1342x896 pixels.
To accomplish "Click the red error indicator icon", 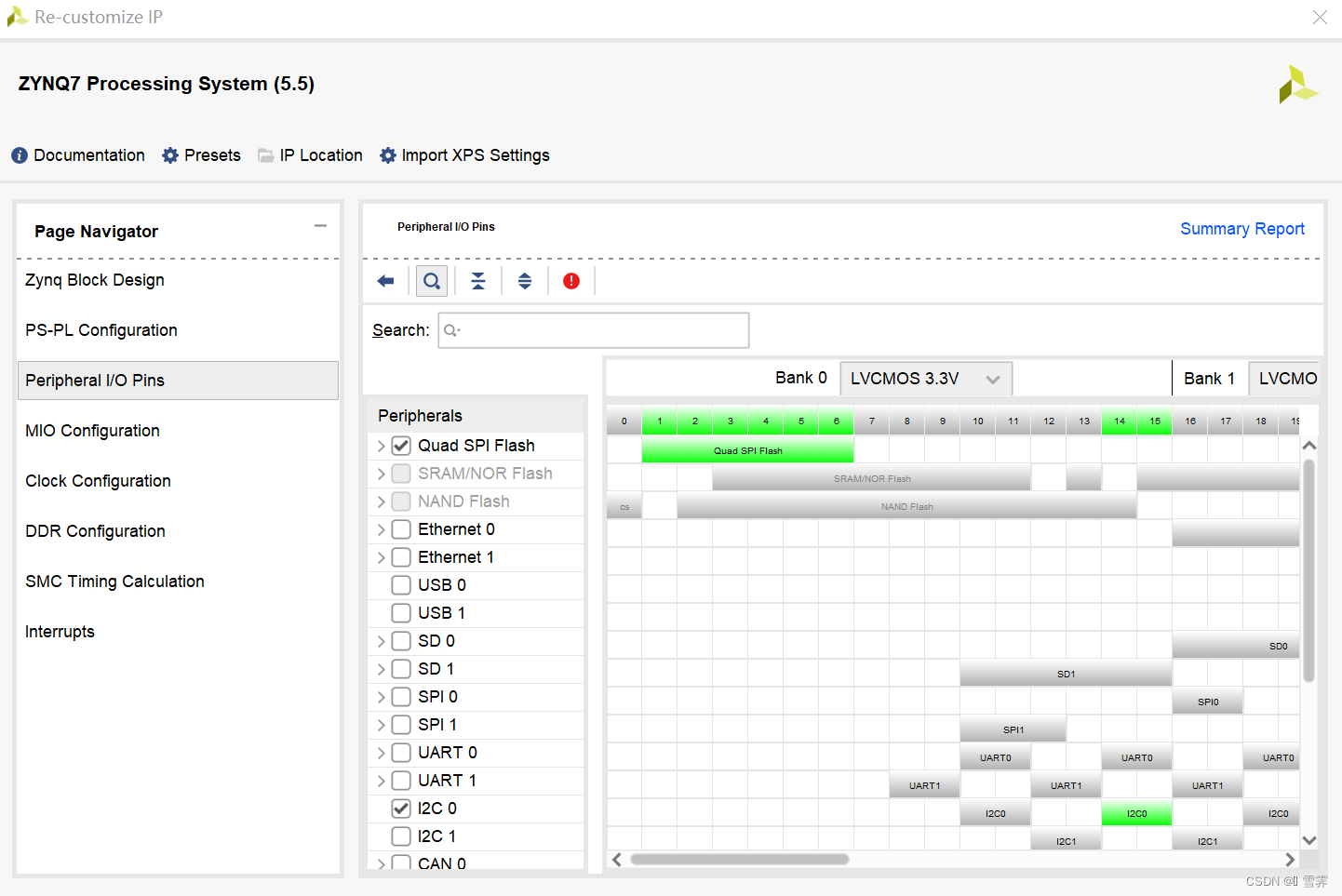I will [571, 281].
